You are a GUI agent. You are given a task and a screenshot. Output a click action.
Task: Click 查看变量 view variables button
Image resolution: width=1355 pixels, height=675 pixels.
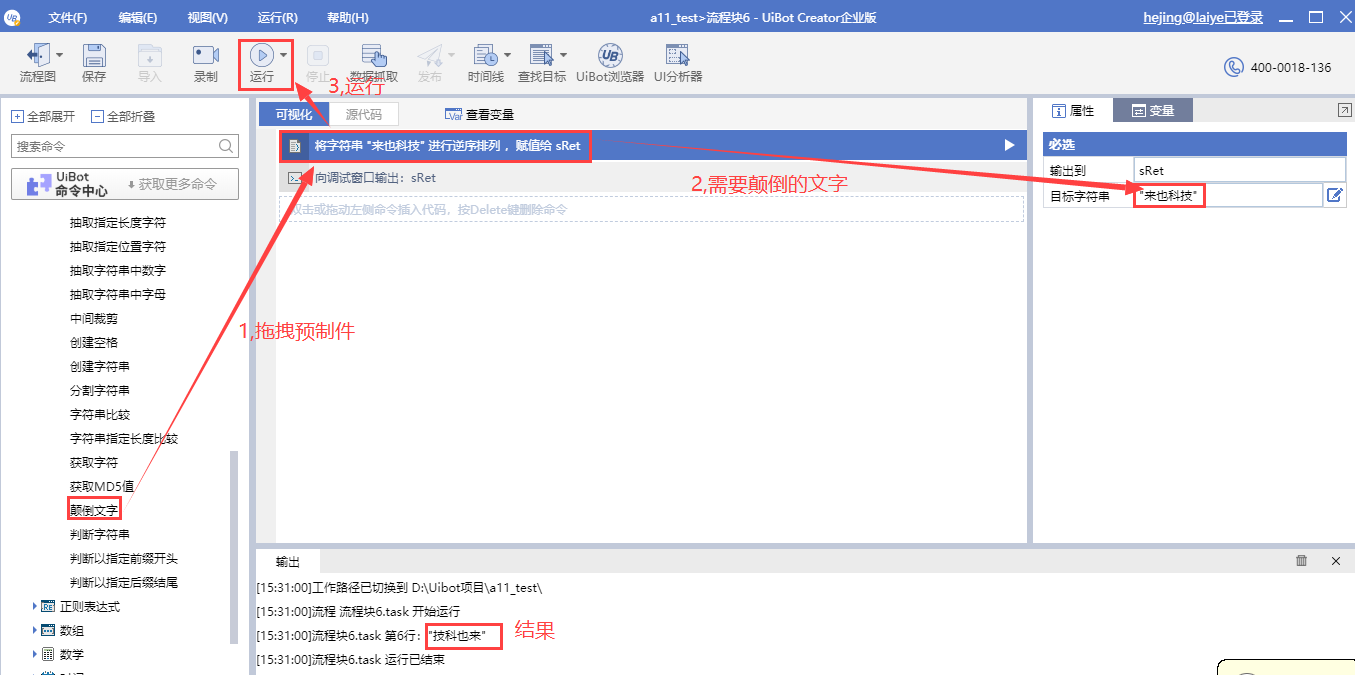click(x=480, y=115)
